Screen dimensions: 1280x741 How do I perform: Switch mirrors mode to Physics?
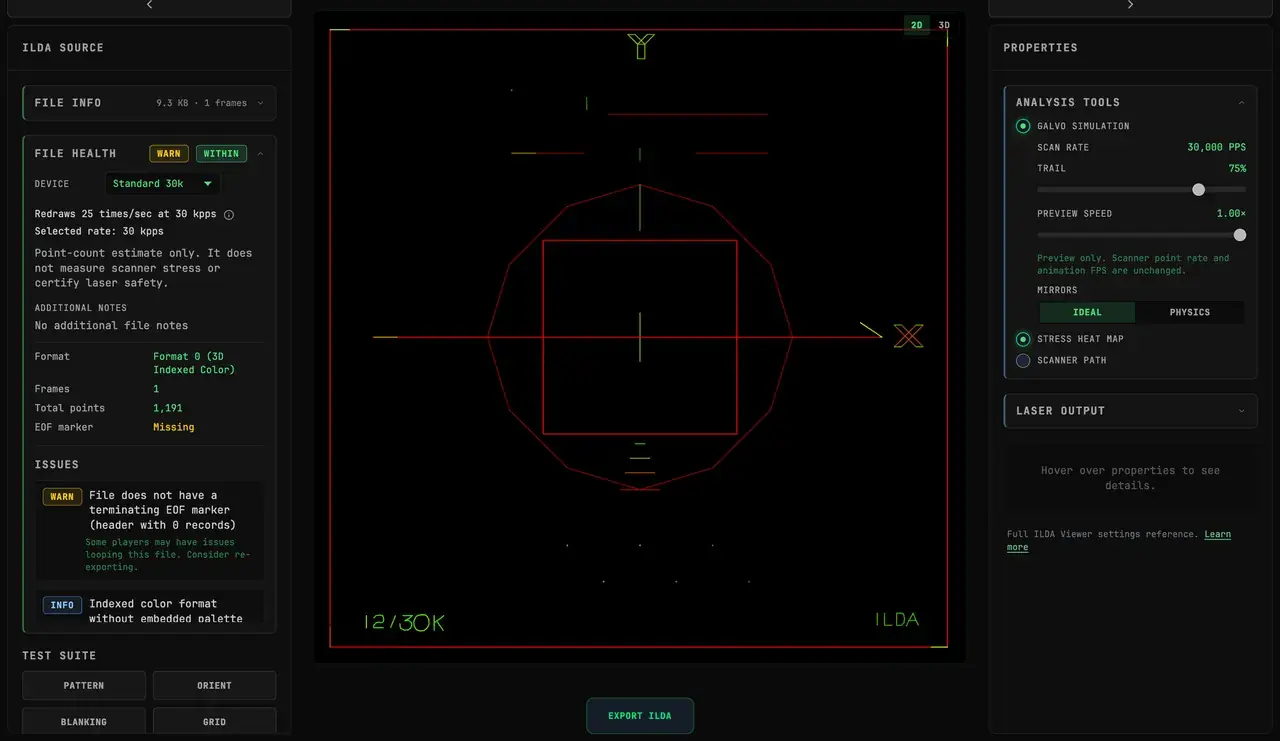pos(1189,312)
